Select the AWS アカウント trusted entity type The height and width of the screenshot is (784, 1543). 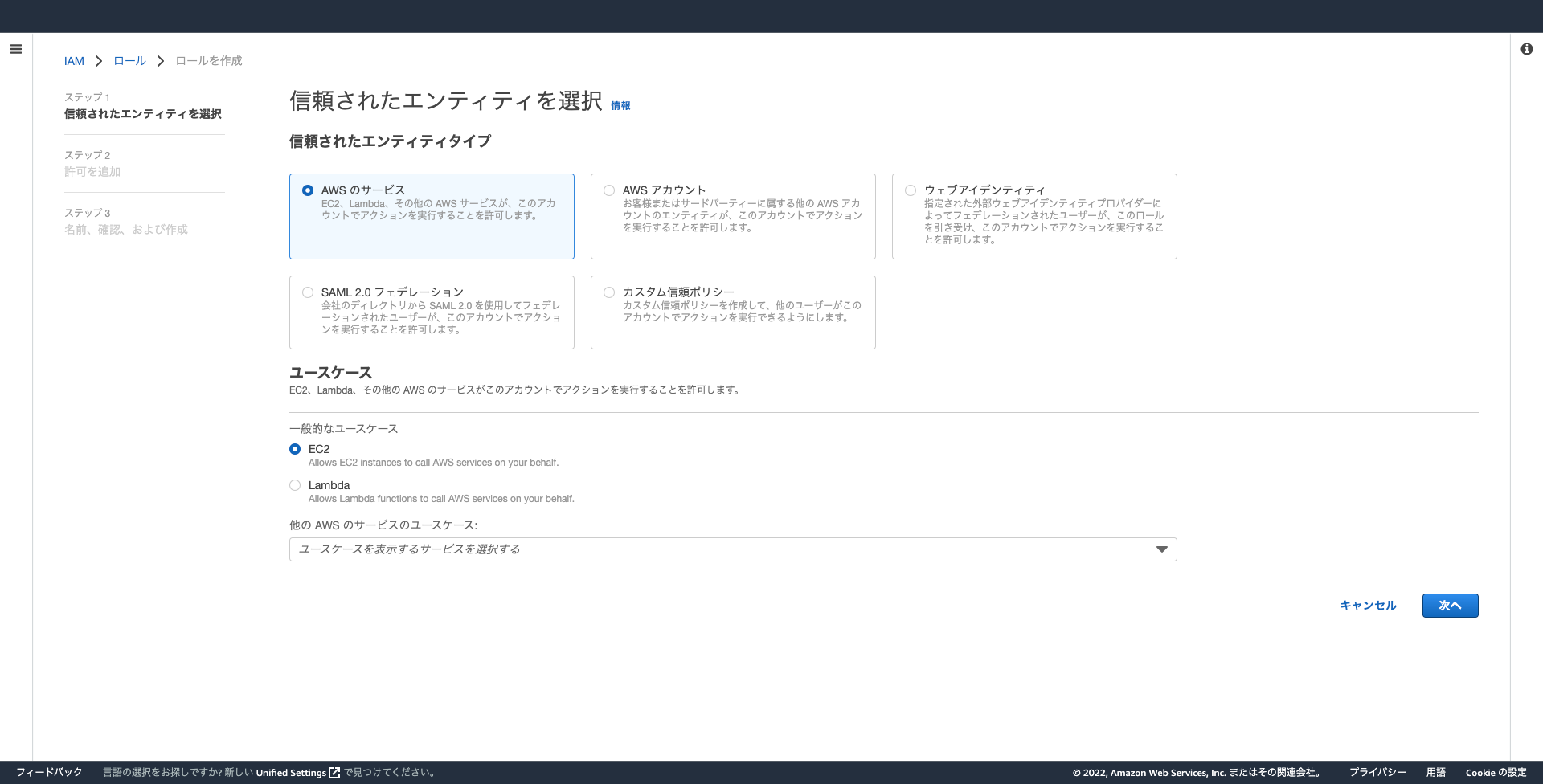(x=609, y=190)
